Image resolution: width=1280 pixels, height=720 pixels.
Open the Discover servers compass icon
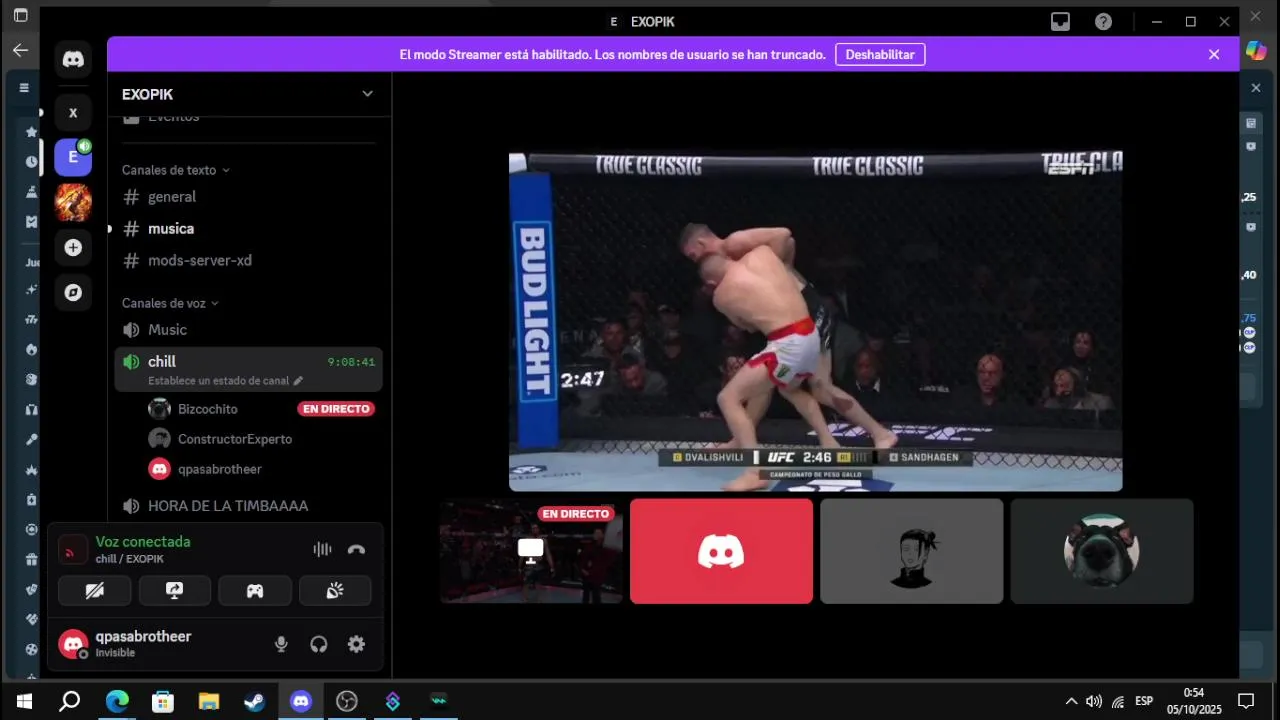[73, 292]
